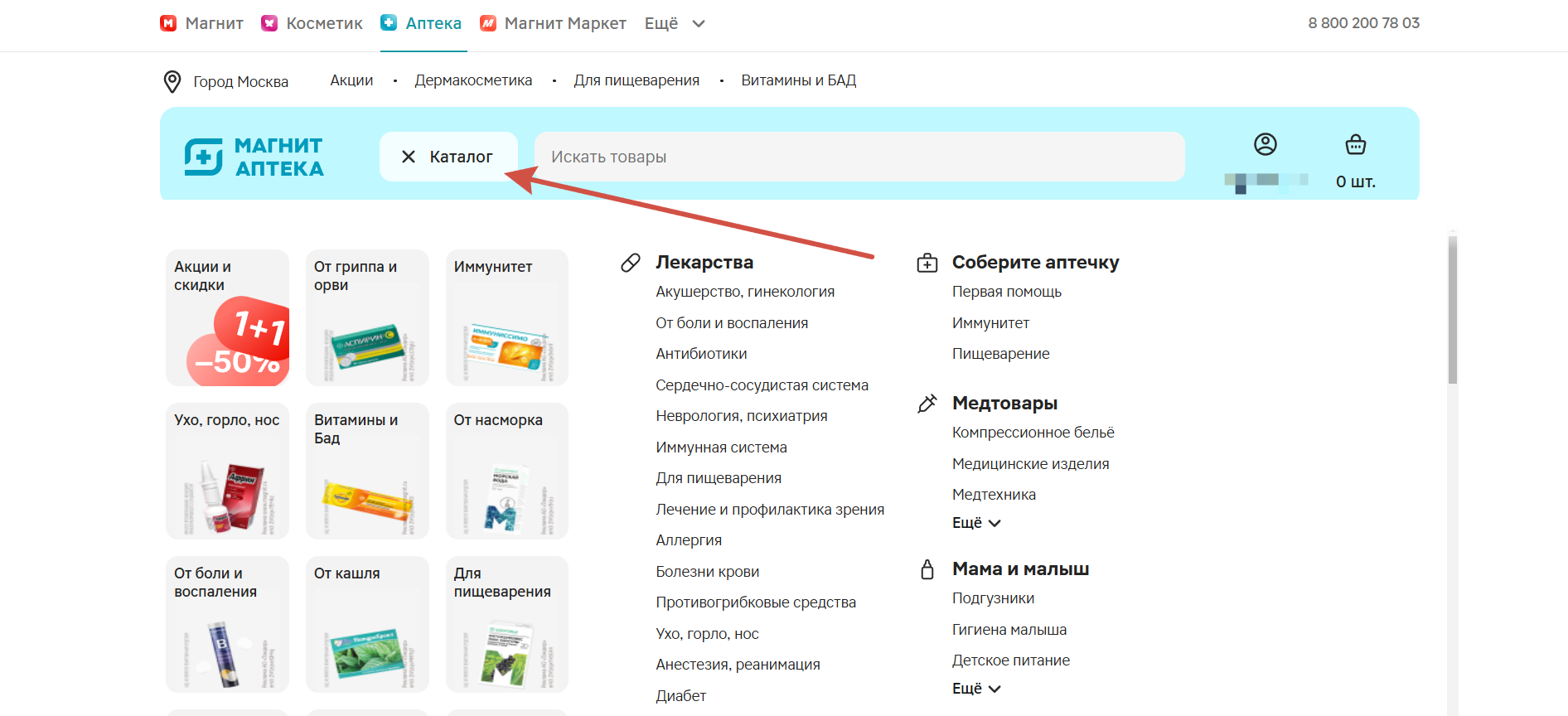1568x716 pixels.
Task: Click the first-aid kit icon by Соберите аптечку
Action: (927, 263)
